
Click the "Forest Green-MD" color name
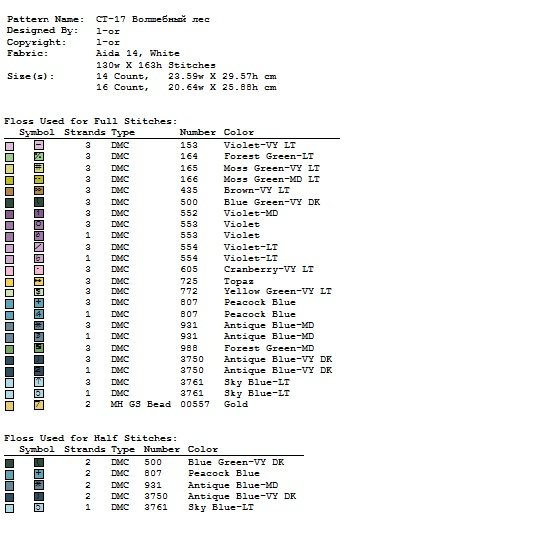[x=269, y=348]
